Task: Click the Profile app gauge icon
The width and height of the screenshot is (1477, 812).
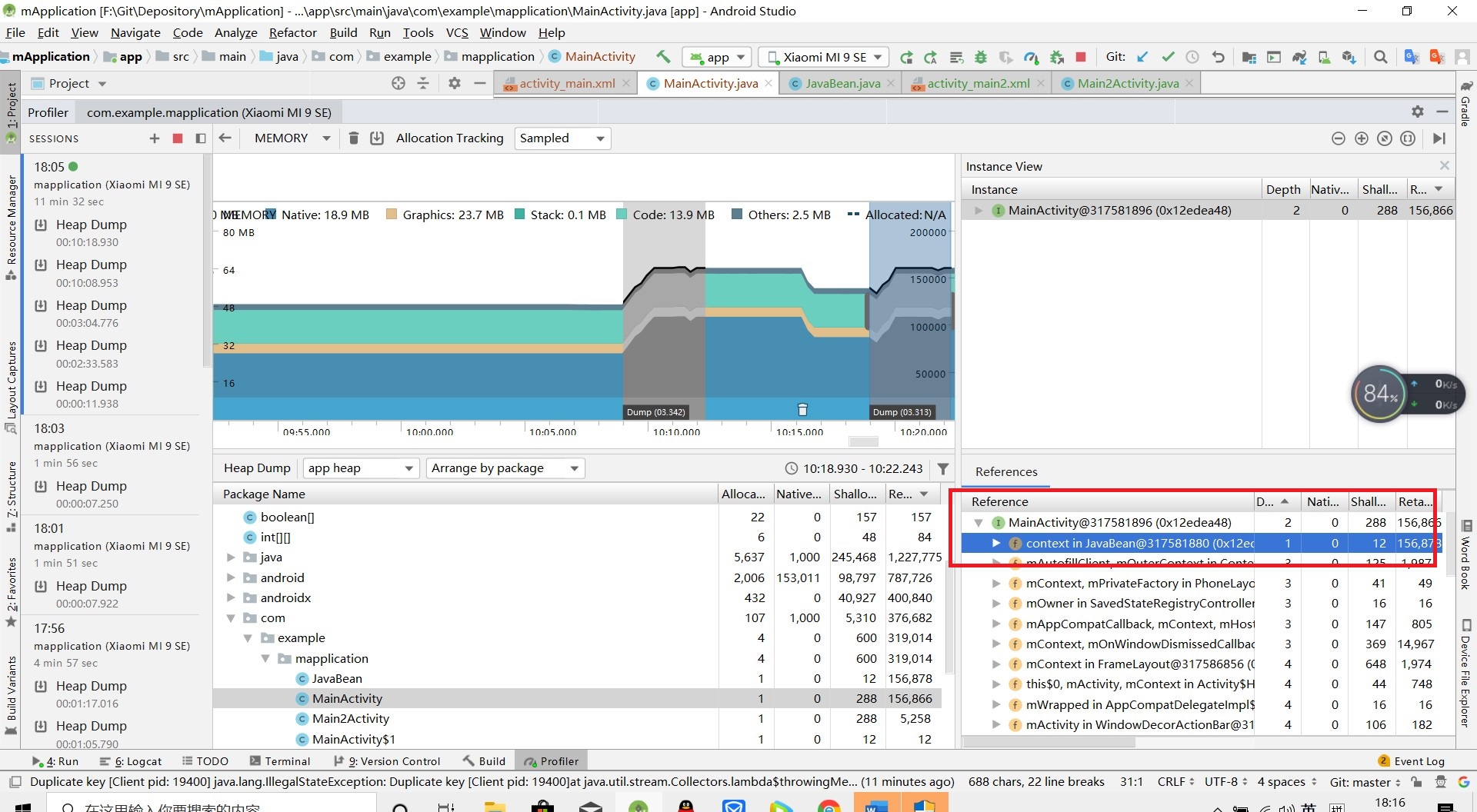Action: pyautogui.click(x=1031, y=57)
